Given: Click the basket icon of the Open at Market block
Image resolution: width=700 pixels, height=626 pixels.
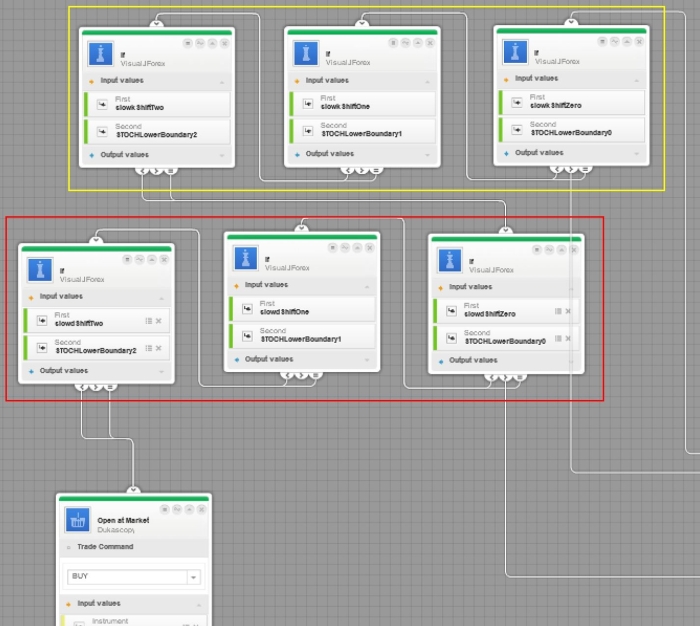Looking at the screenshot, I should pyautogui.click(x=78, y=519).
